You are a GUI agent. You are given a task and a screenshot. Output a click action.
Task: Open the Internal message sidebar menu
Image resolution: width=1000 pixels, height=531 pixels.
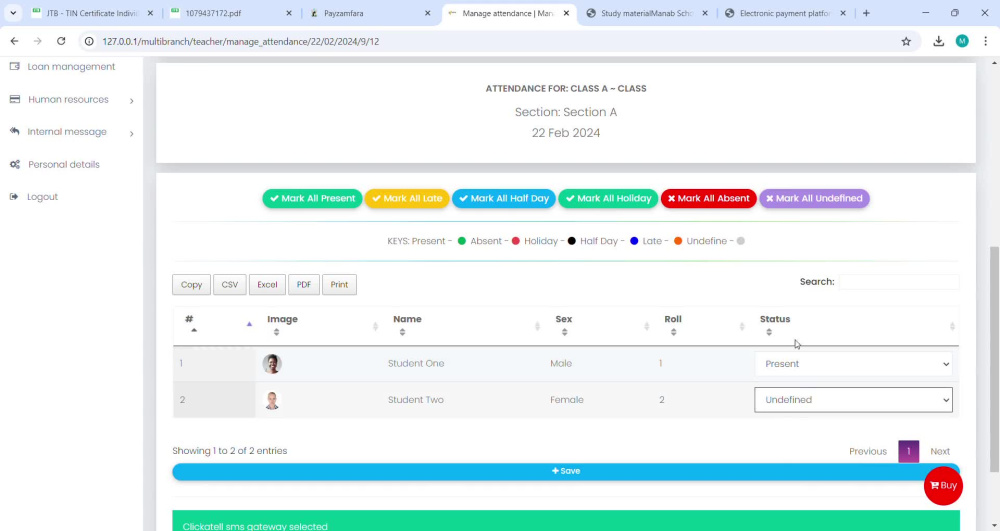(67, 132)
